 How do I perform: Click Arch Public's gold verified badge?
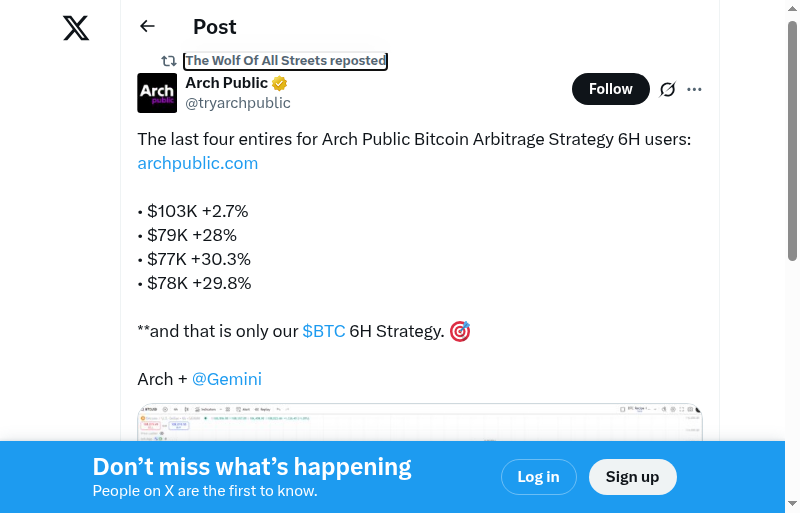click(x=281, y=83)
